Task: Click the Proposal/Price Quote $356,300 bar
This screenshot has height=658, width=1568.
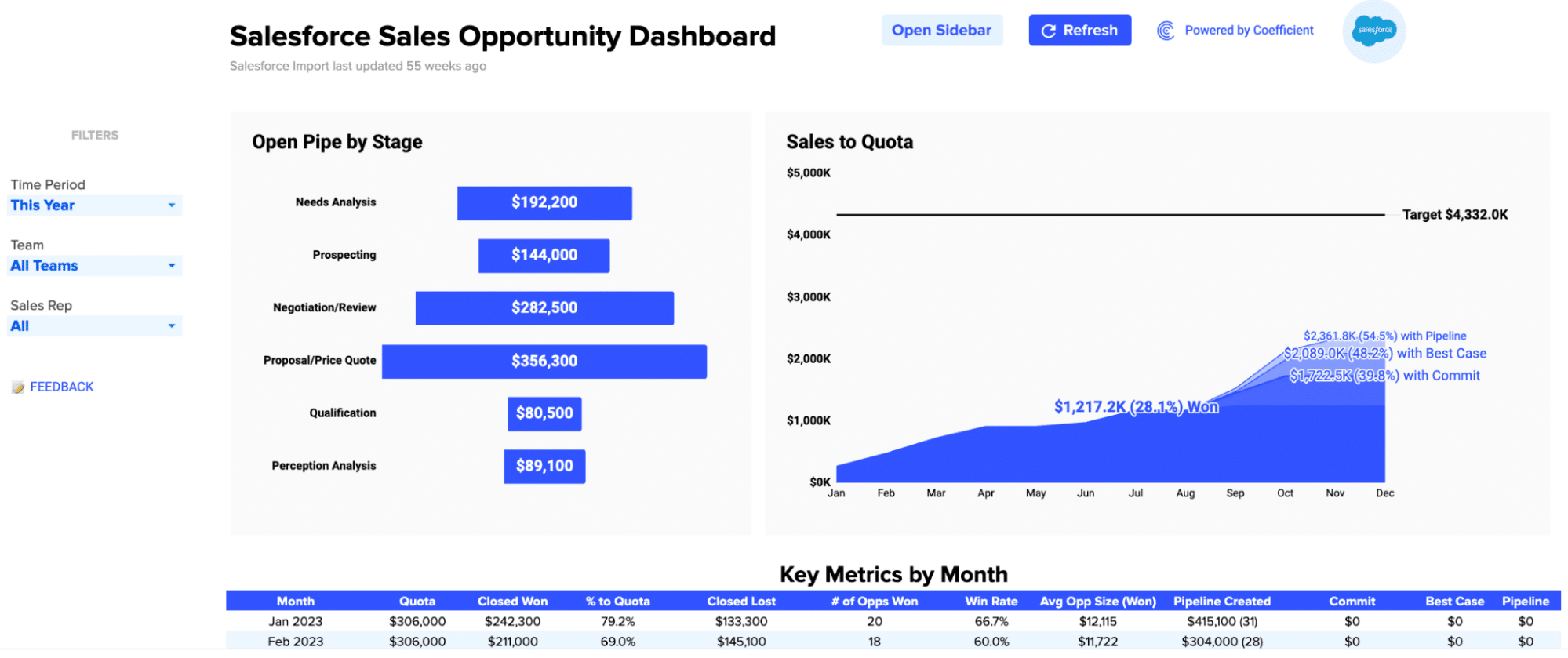Action: pos(544,362)
